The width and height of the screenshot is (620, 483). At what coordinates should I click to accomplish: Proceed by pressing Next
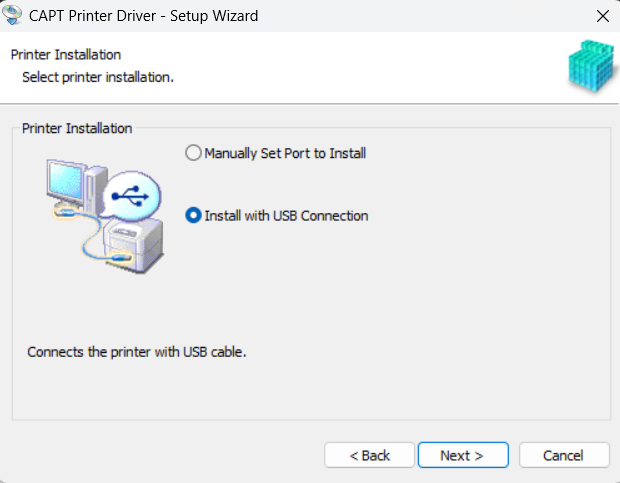pos(462,455)
